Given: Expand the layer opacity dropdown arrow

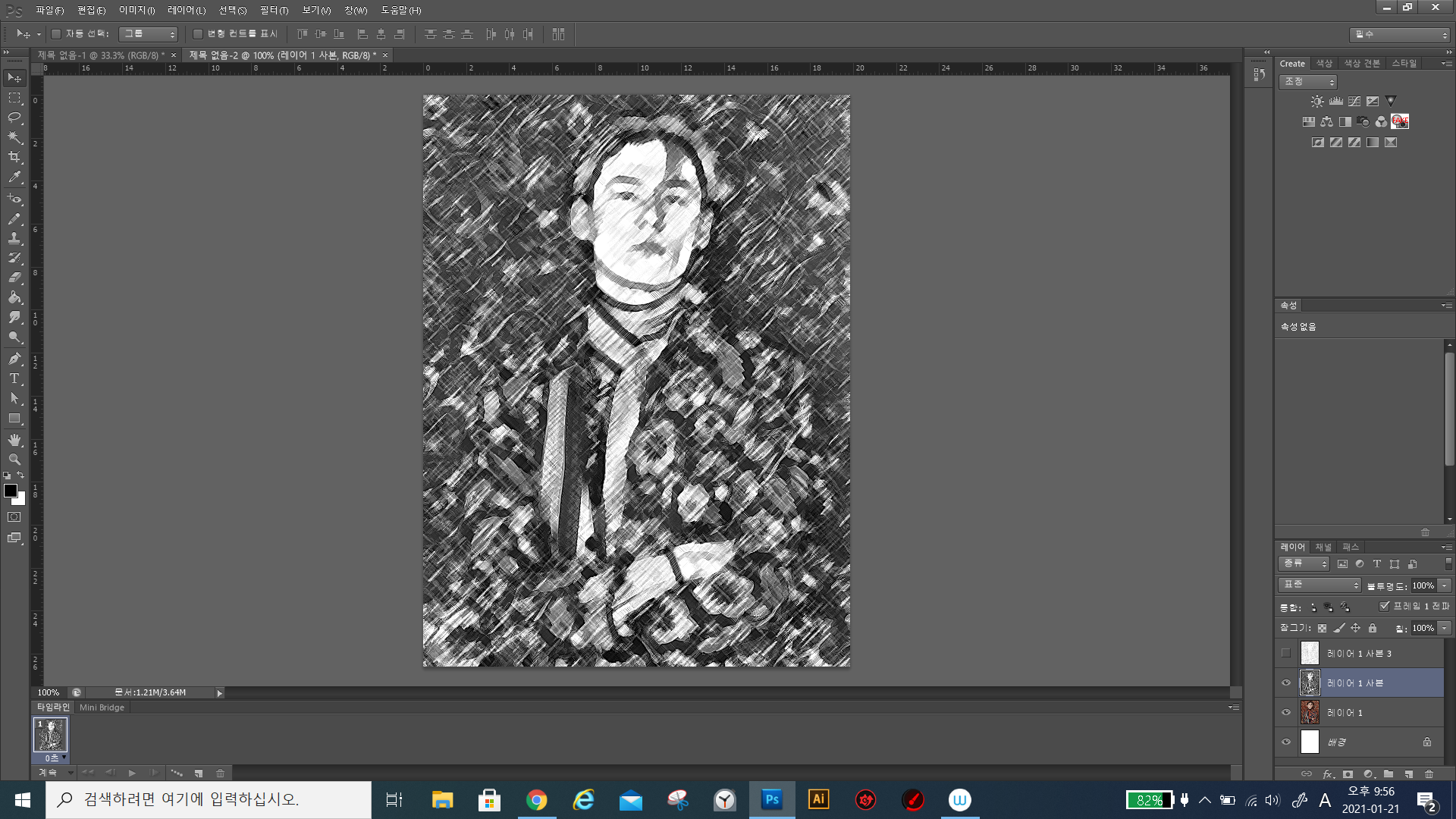Looking at the screenshot, I should point(1445,585).
